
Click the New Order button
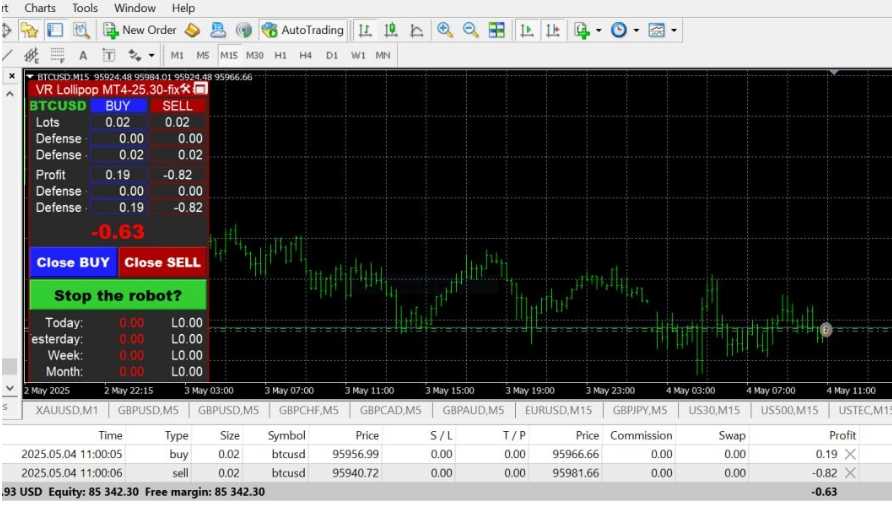pyautogui.click(x=140, y=30)
